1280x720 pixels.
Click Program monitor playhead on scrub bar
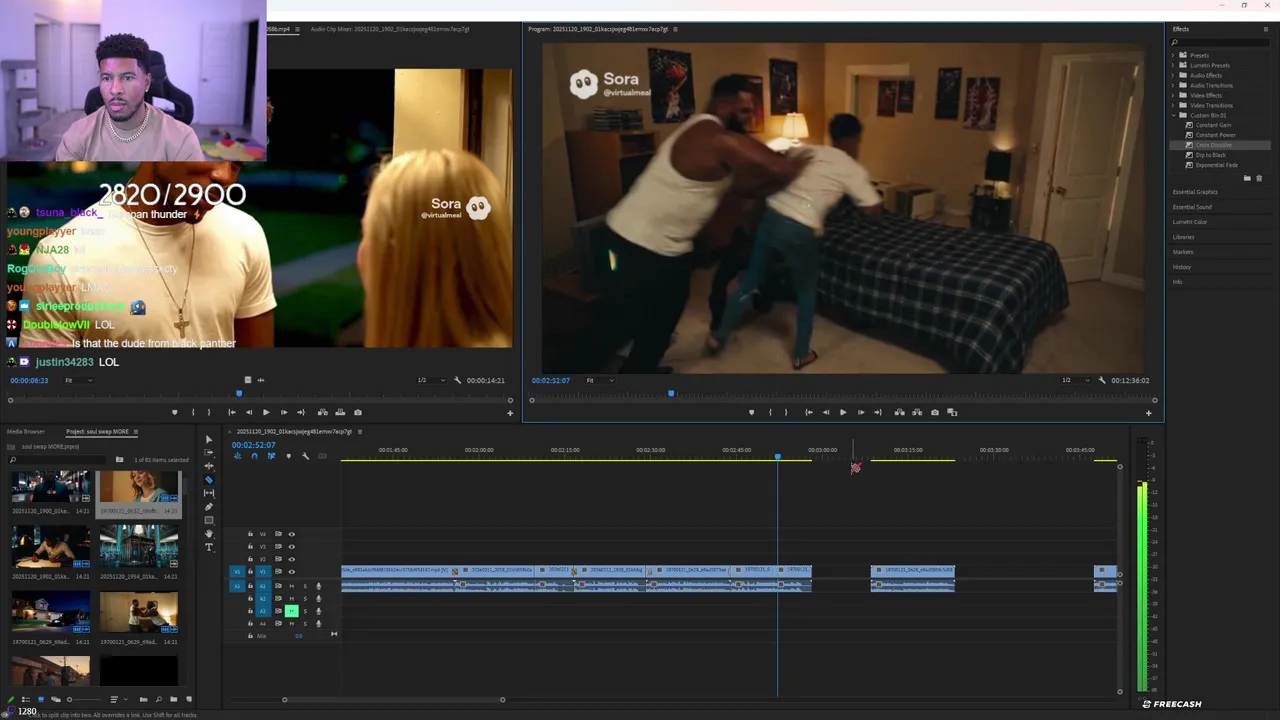[671, 394]
